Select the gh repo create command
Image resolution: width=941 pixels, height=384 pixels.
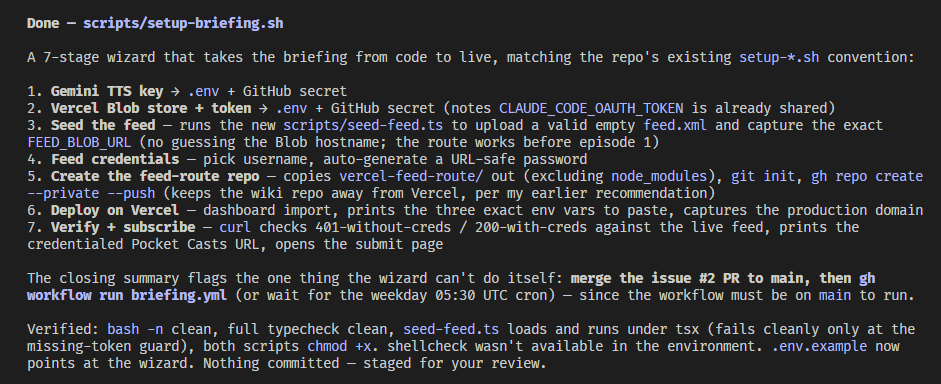867,176
